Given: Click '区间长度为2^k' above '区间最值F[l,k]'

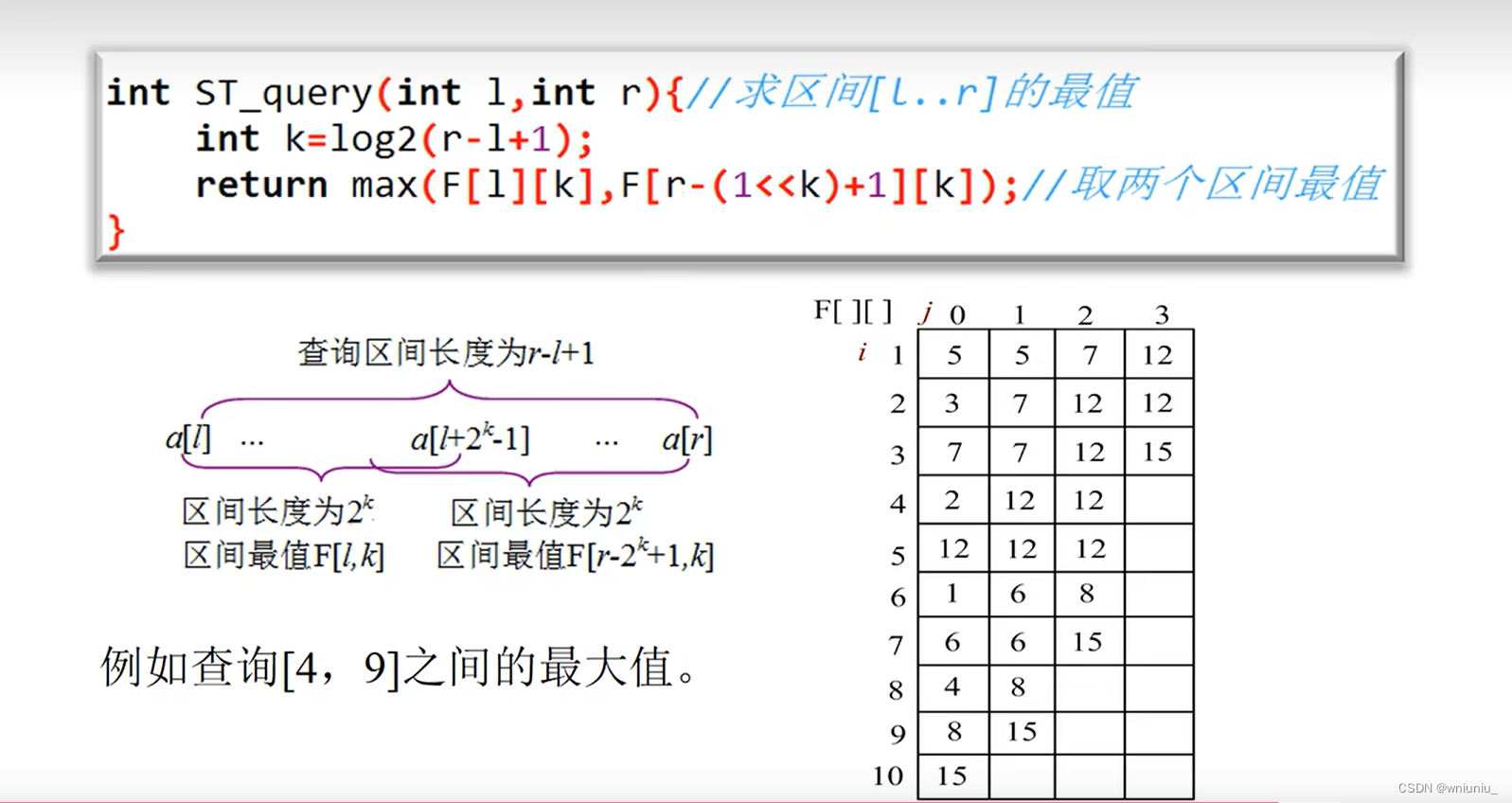Looking at the screenshot, I should coord(278,511).
